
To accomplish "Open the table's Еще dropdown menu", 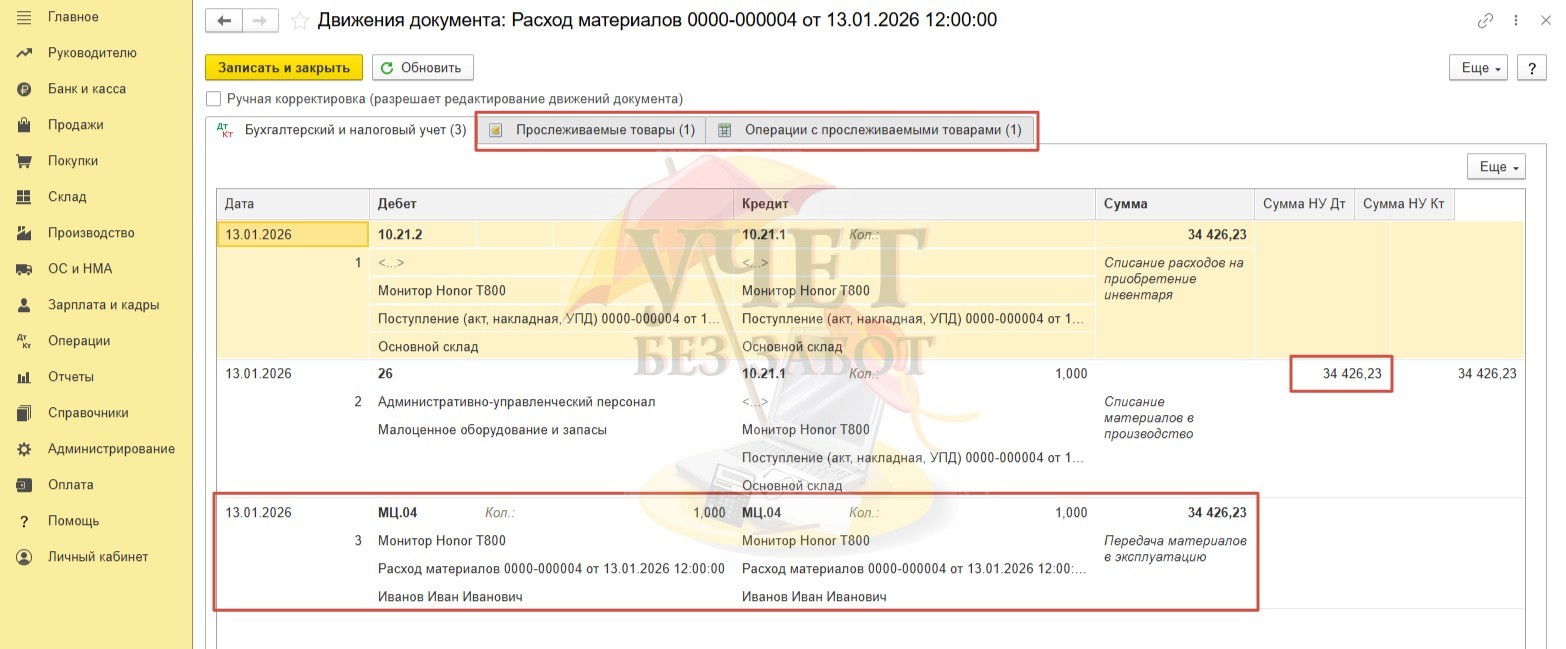I will tap(1496, 167).
